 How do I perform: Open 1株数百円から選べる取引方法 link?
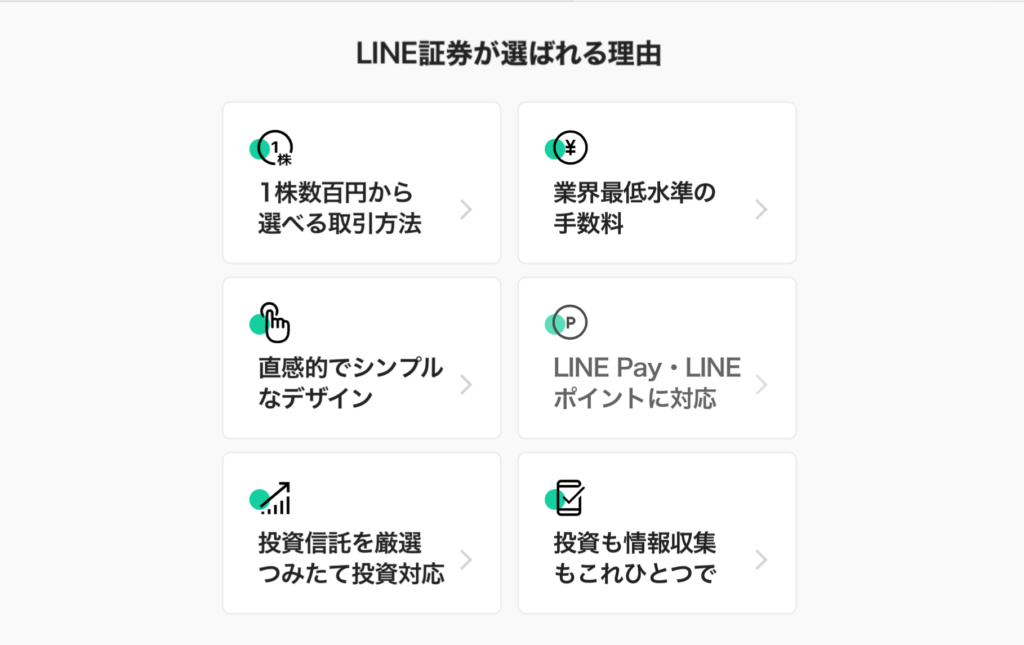pos(340,208)
